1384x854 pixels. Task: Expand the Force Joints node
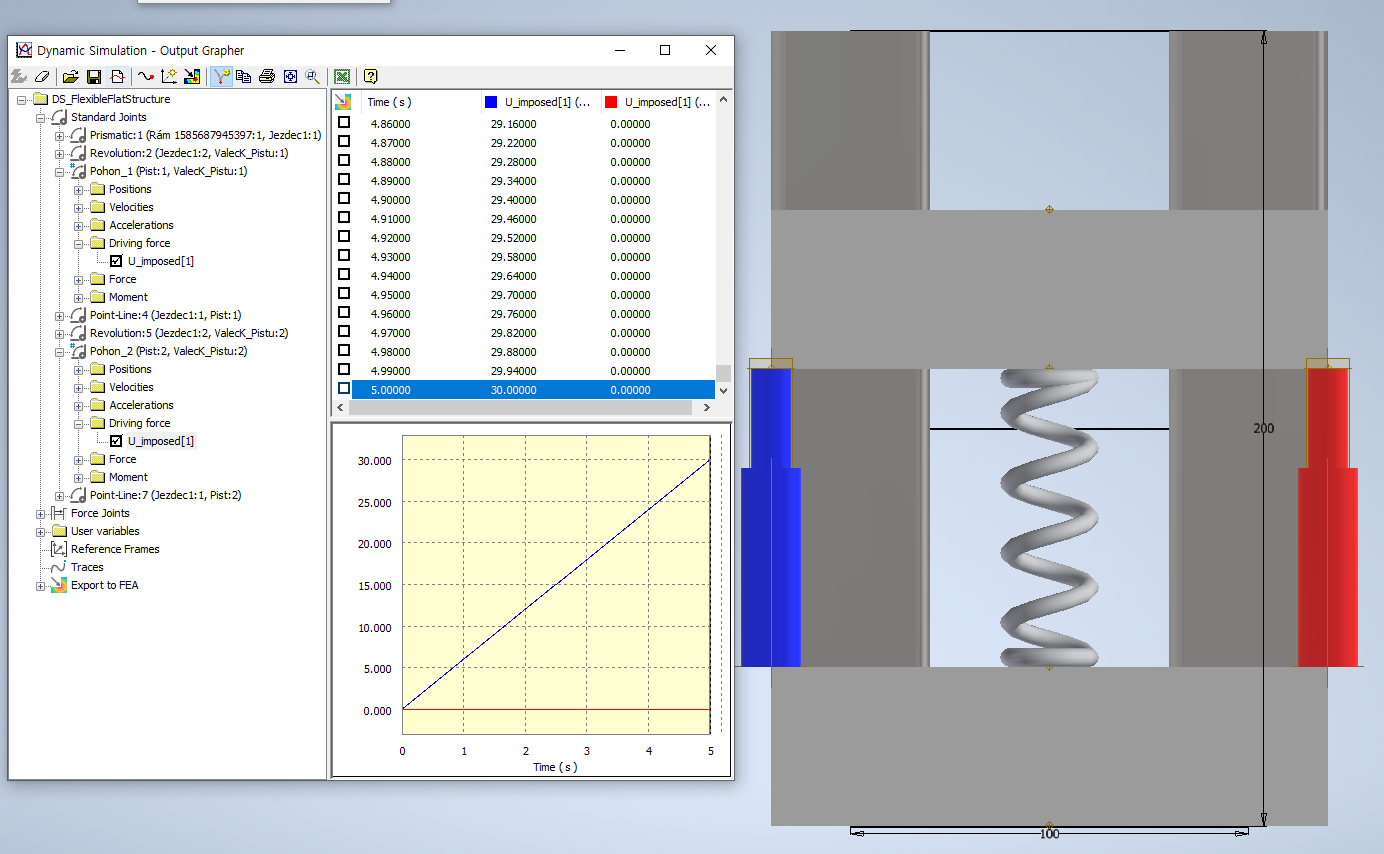pyautogui.click(x=40, y=513)
